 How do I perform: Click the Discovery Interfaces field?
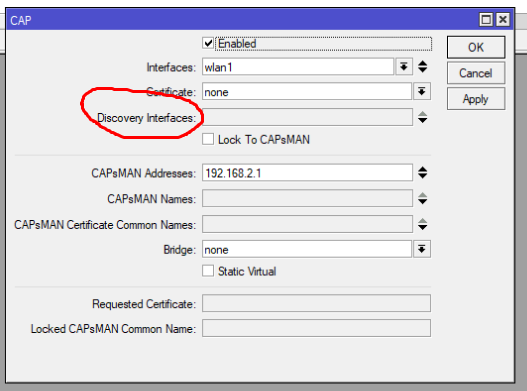pyautogui.click(x=307, y=117)
